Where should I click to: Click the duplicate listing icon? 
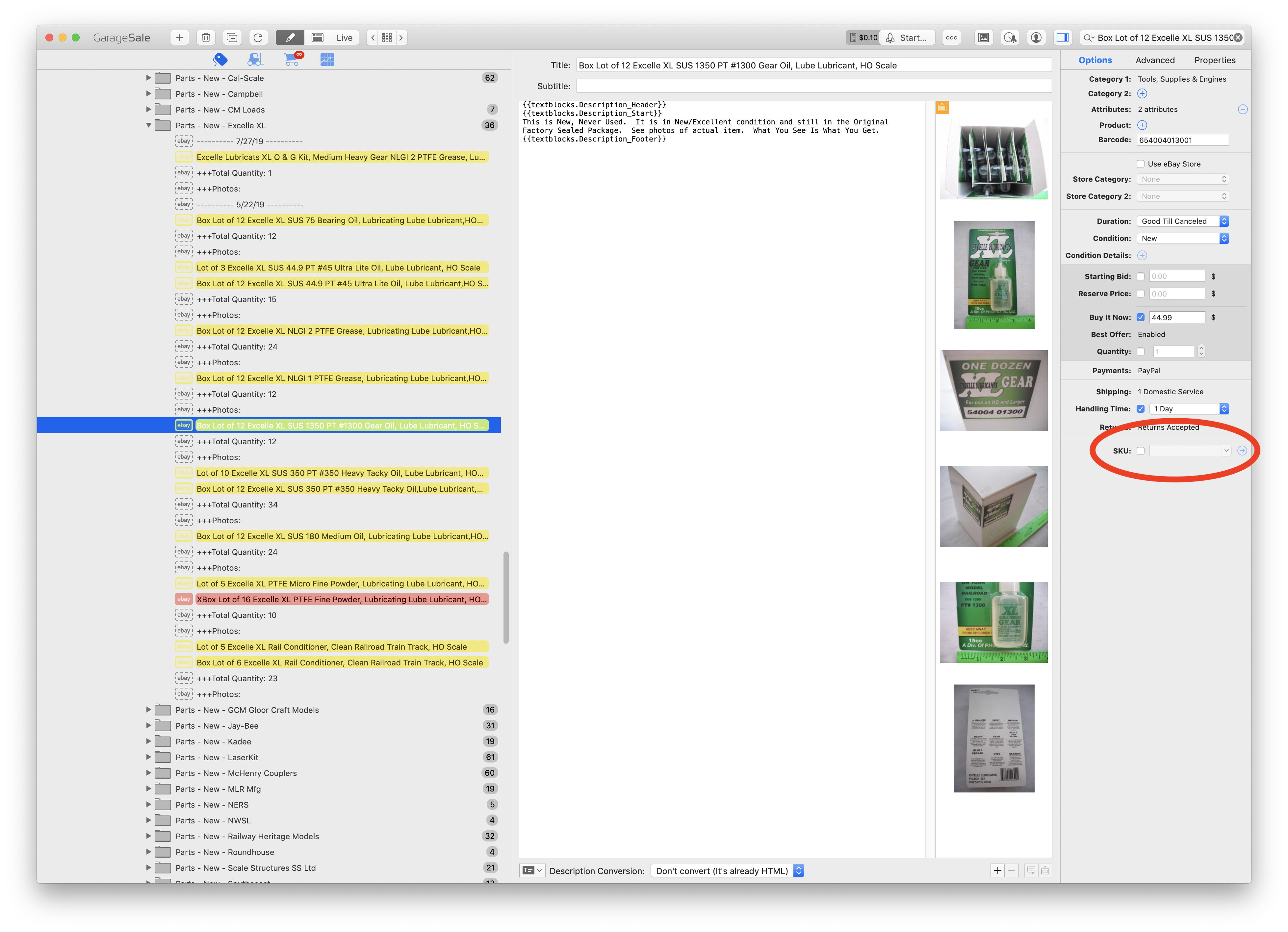(x=232, y=38)
